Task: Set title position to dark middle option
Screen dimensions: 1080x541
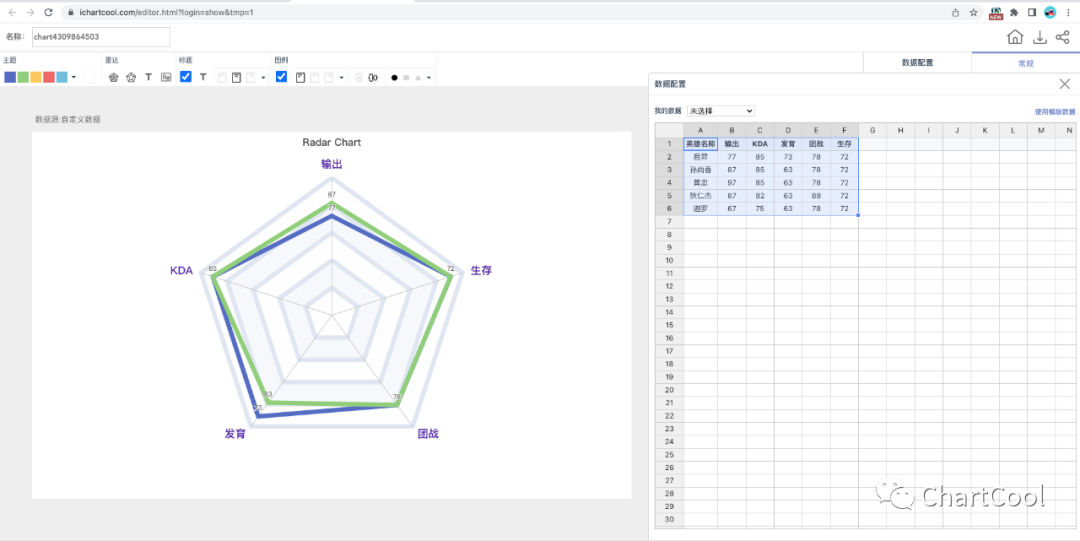Action: pyautogui.click(x=236, y=77)
